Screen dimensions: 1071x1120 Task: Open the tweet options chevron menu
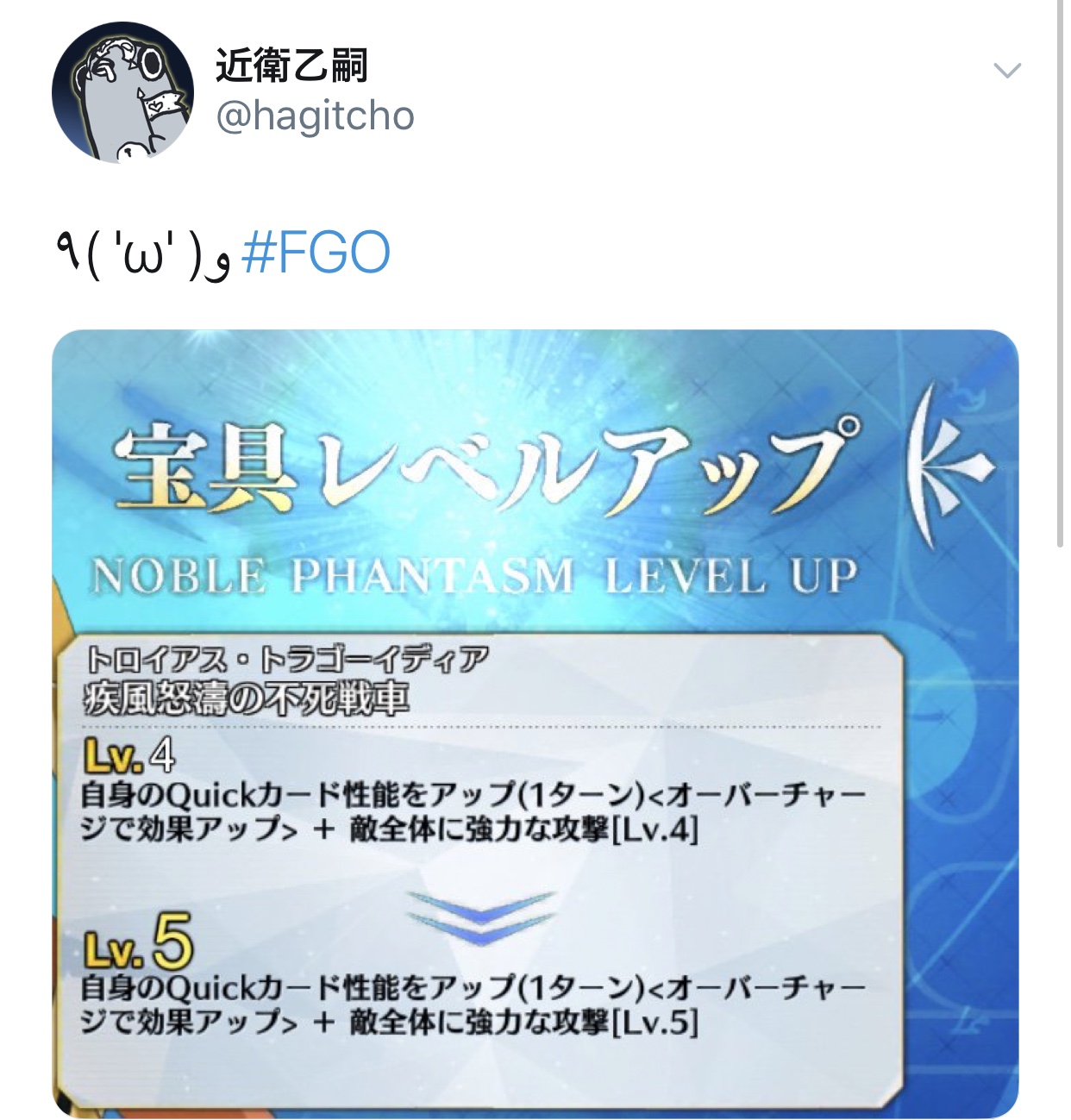coord(1007,70)
